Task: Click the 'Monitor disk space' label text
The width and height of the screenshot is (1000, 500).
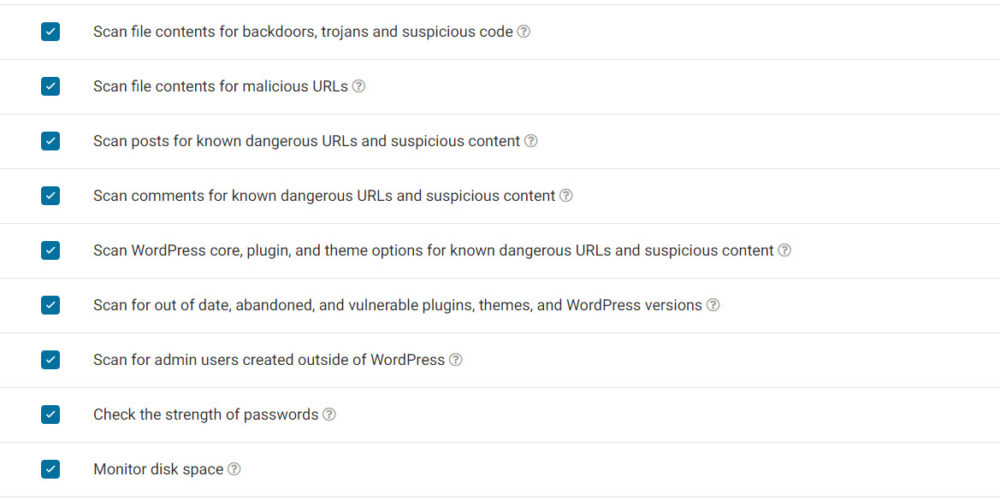Action: tap(158, 469)
